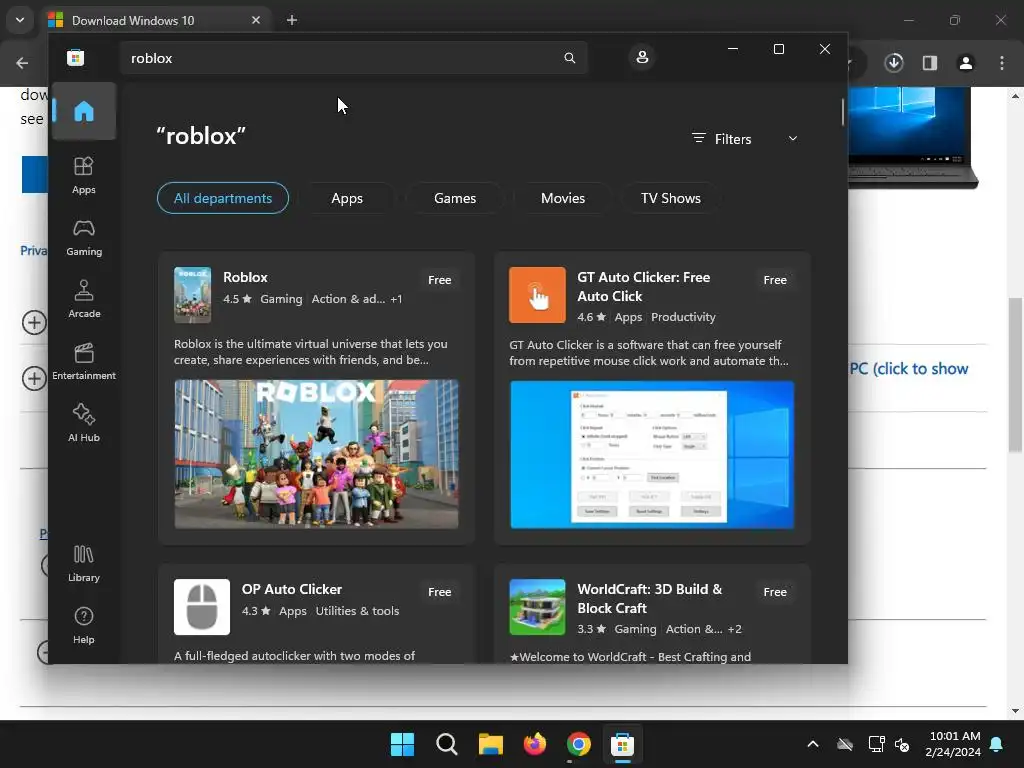Open the Apps section in Store sidebar
This screenshot has width=1024, height=768.
[x=84, y=175]
